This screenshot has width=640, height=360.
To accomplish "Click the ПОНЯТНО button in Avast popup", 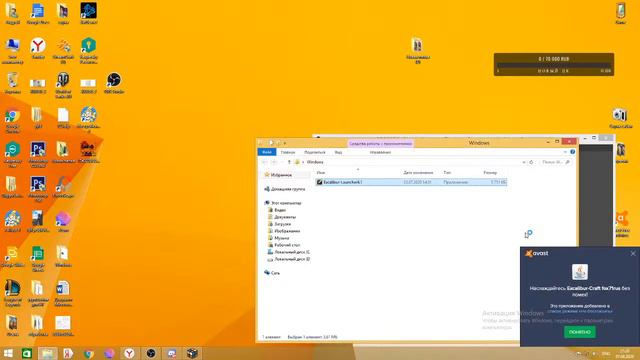I will [580, 332].
